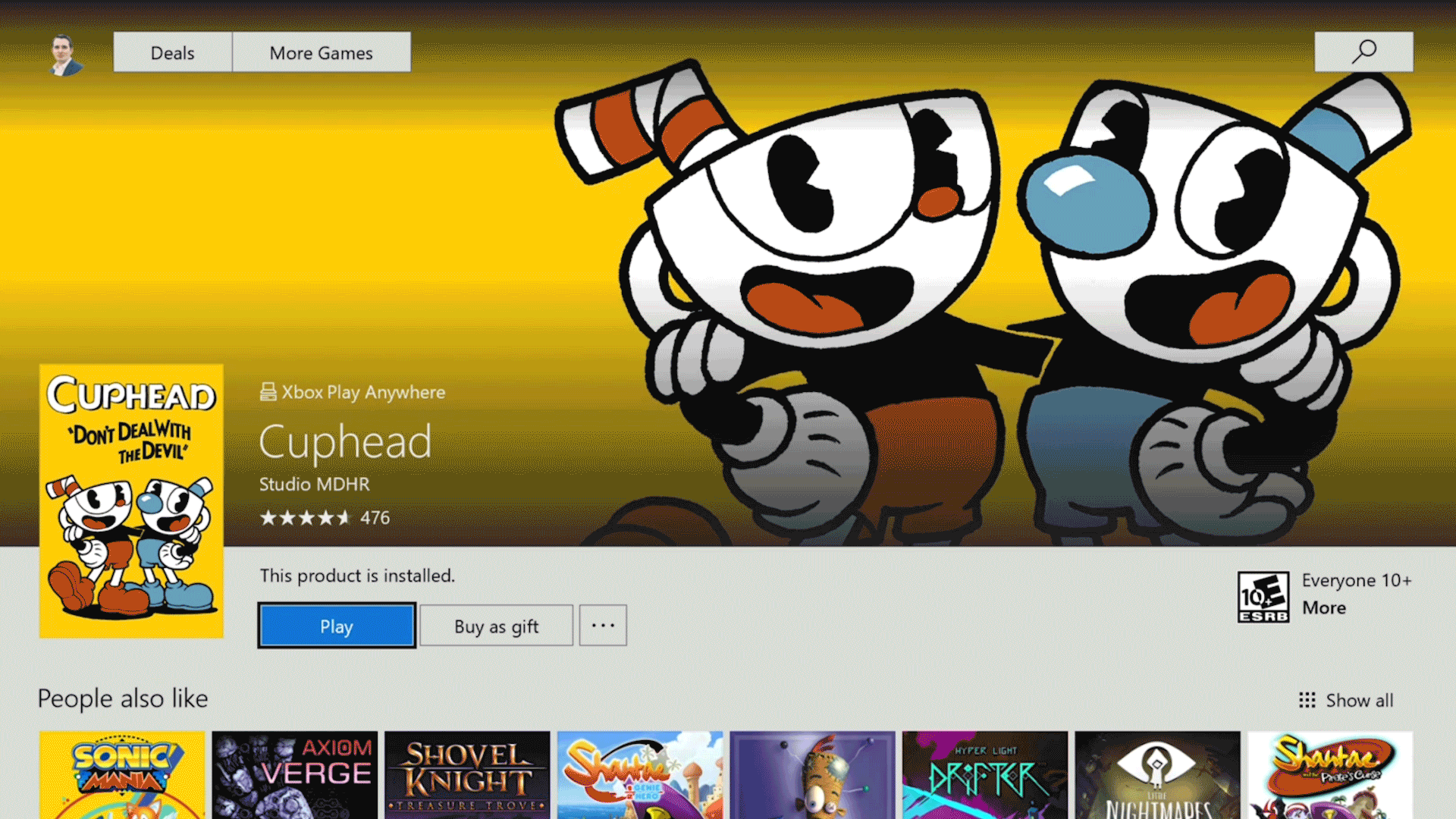Open the More Games tab
Screen dimensions: 1456x819
(322, 52)
